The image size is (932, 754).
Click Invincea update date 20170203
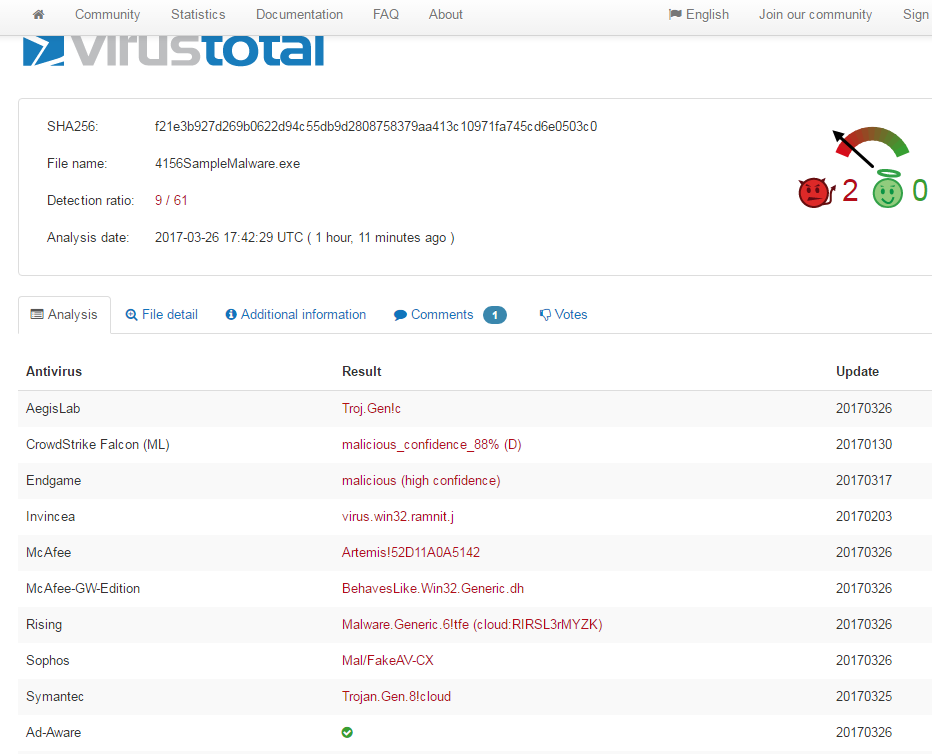(864, 516)
